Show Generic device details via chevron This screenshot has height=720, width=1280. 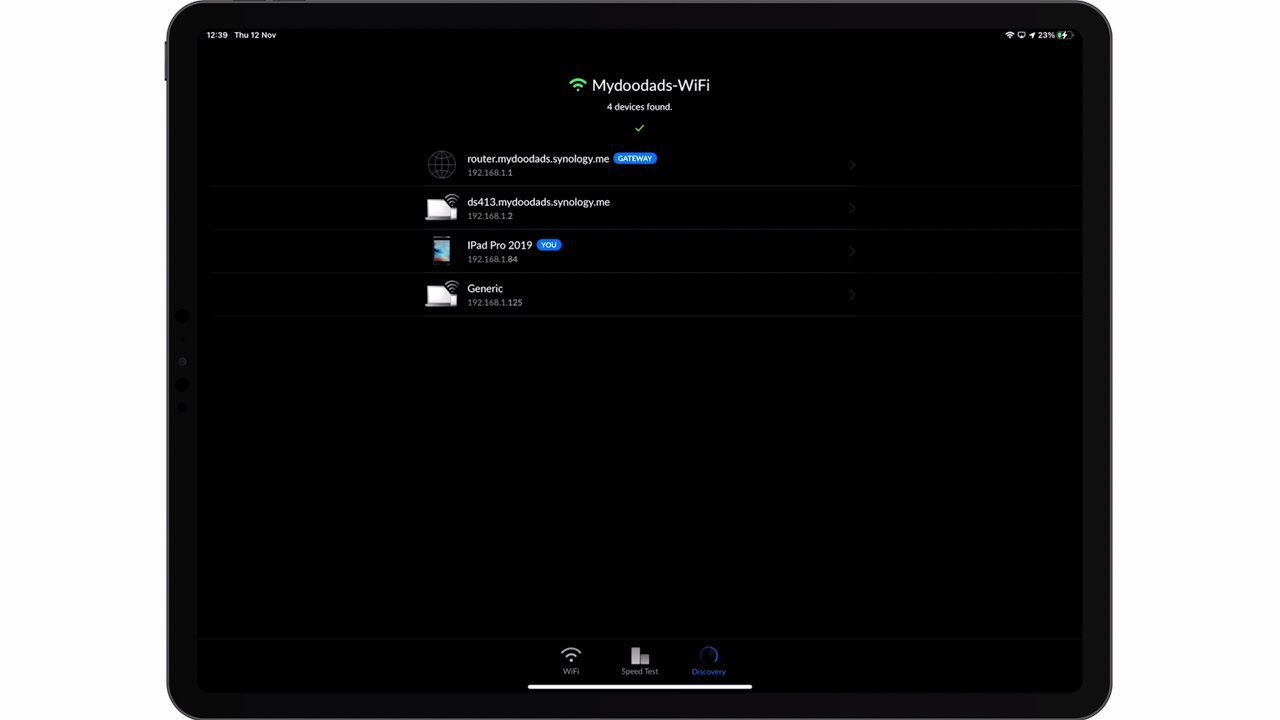click(x=852, y=294)
